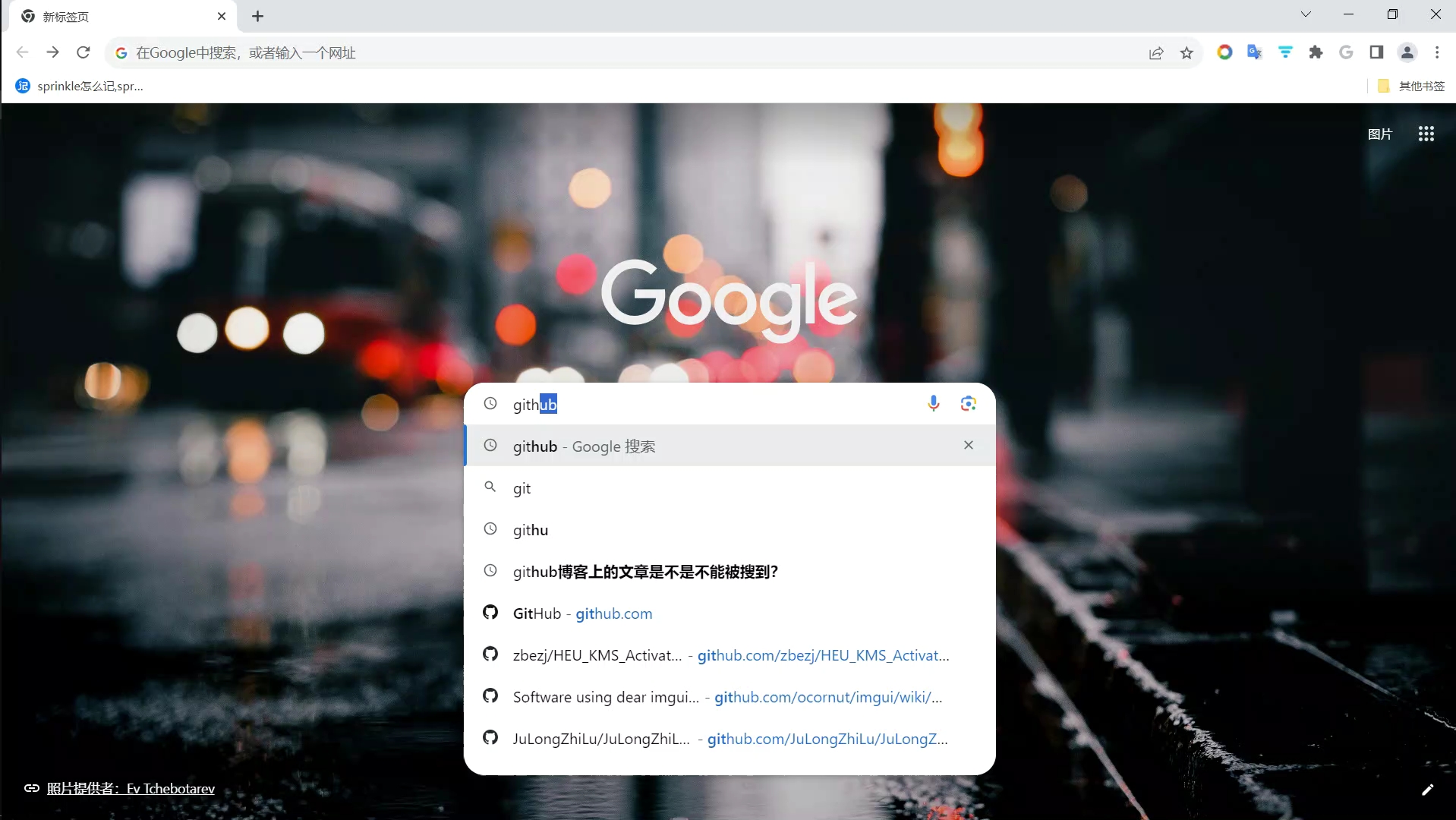Toggle the browser side panel icon
Image resolution: width=1456 pixels, height=820 pixels.
pyautogui.click(x=1376, y=52)
